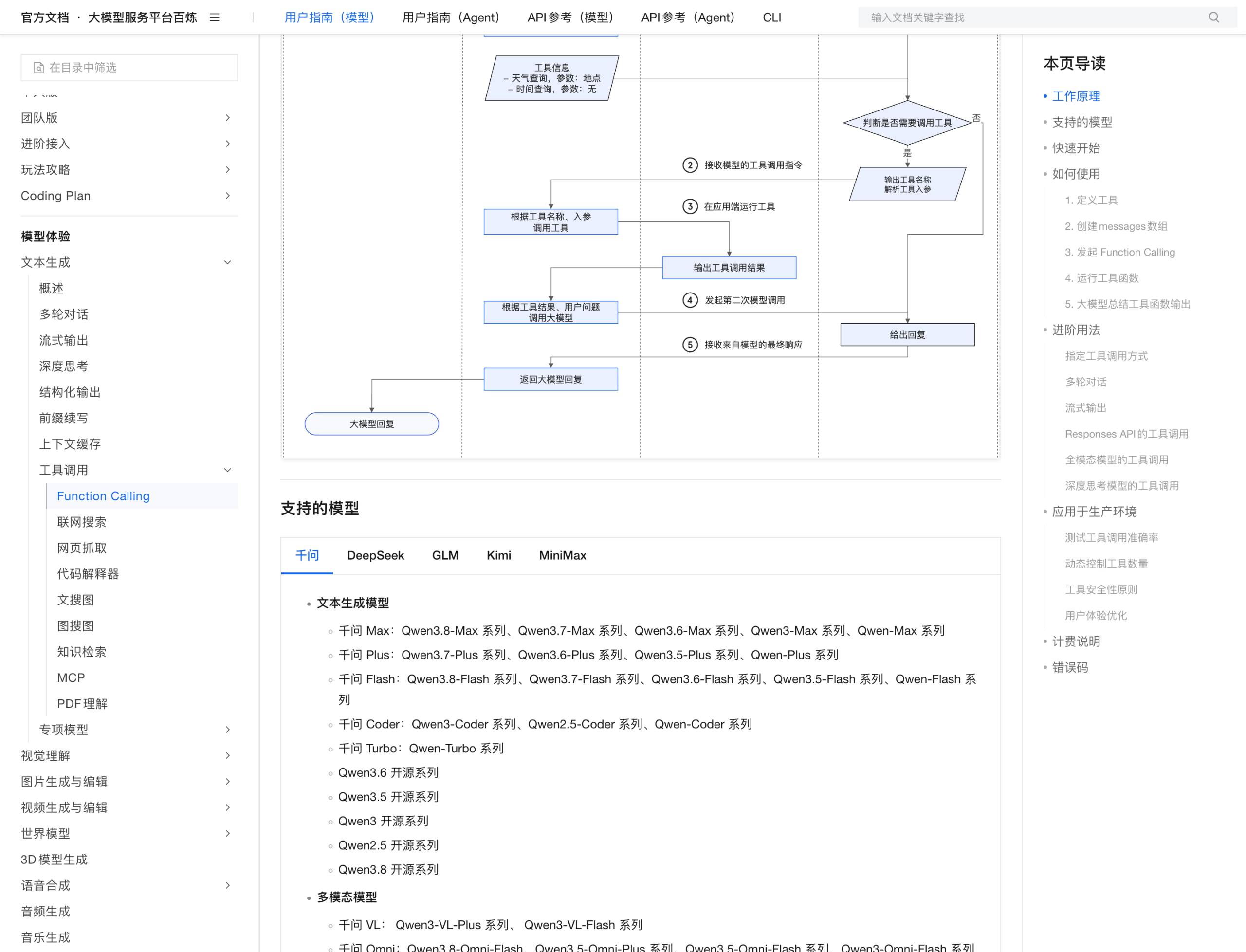Expand the 玩法攻略 section

pyautogui.click(x=228, y=170)
